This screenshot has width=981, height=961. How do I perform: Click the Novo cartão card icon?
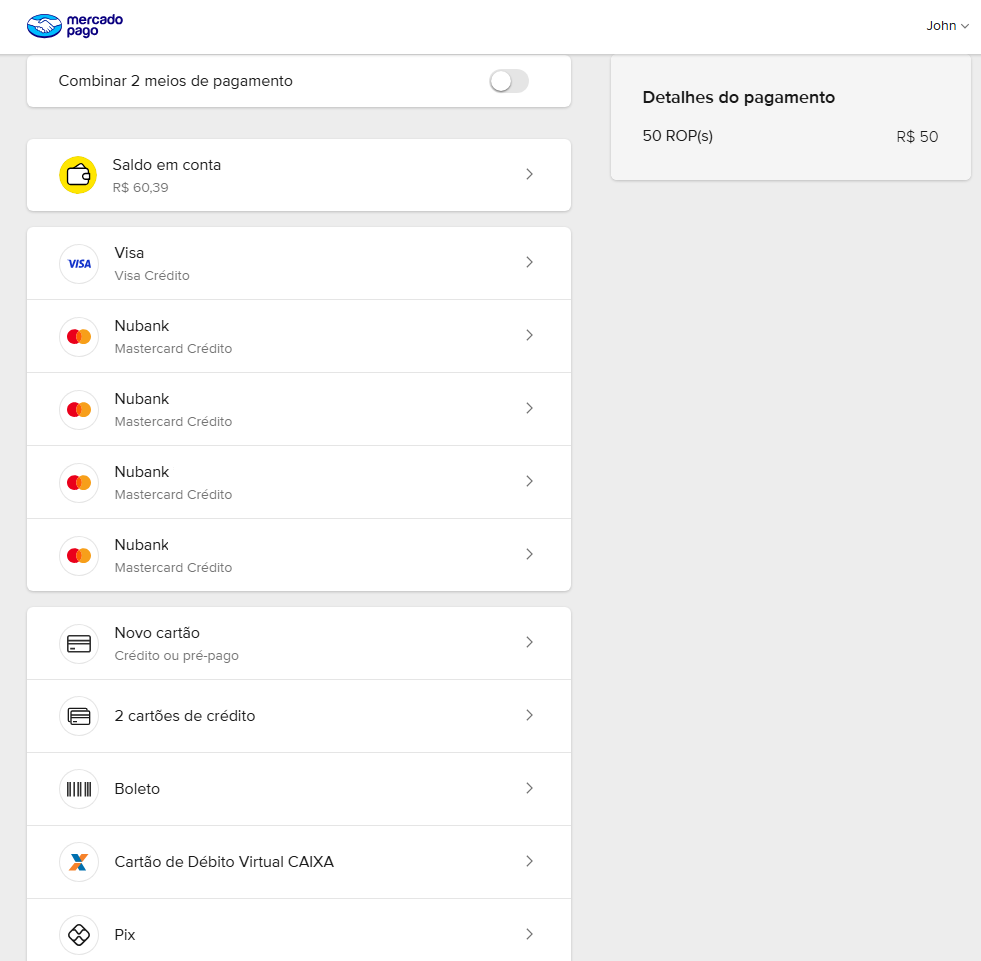click(79, 644)
